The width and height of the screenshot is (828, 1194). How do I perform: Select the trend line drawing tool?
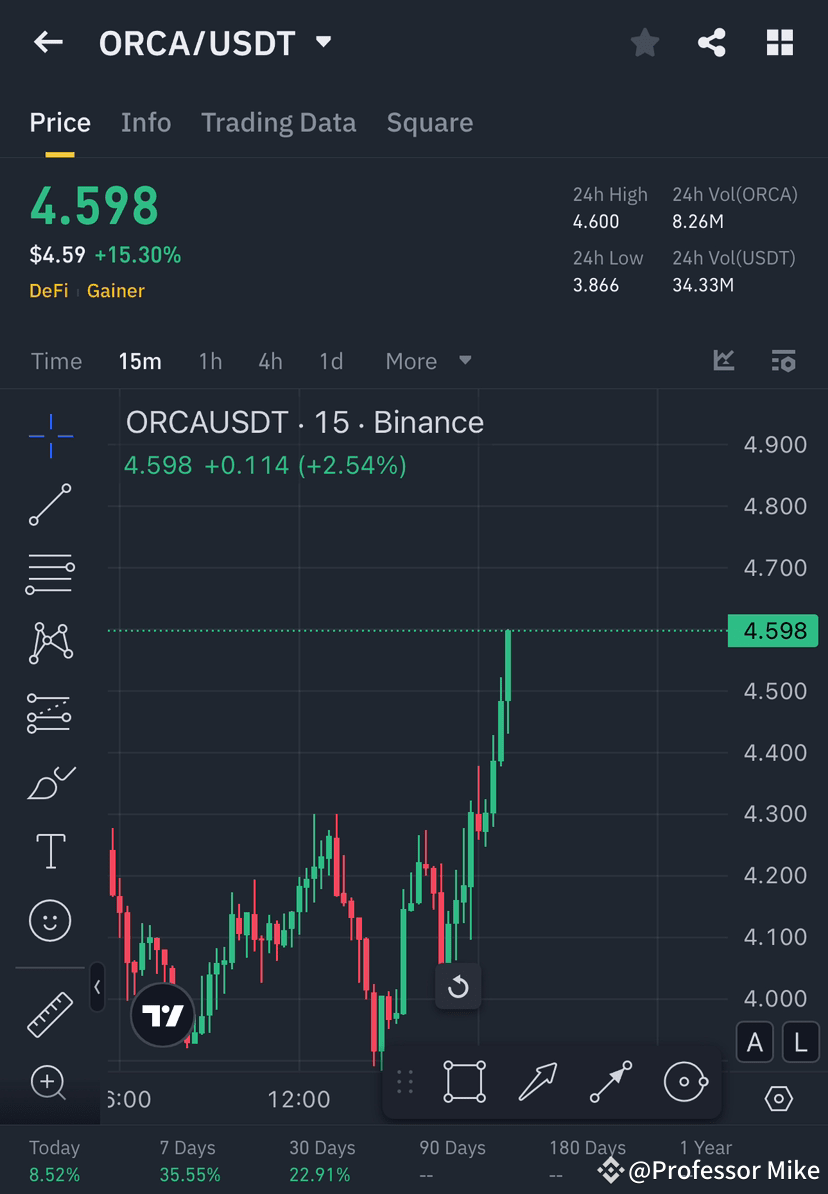pyautogui.click(x=50, y=505)
